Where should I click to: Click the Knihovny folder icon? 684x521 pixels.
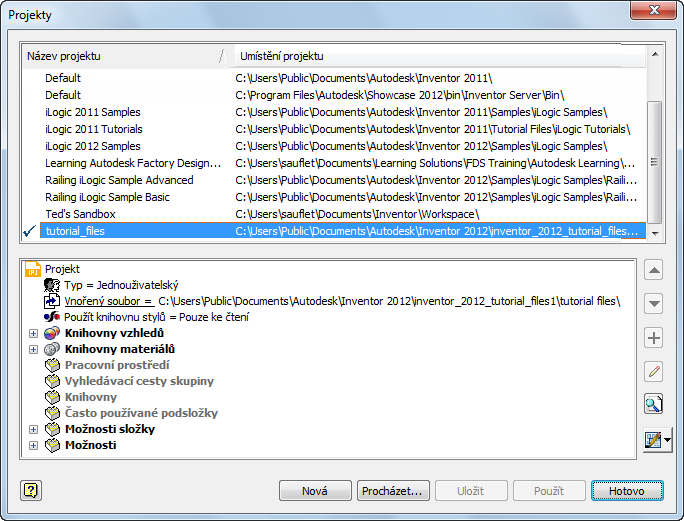click(x=52, y=397)
